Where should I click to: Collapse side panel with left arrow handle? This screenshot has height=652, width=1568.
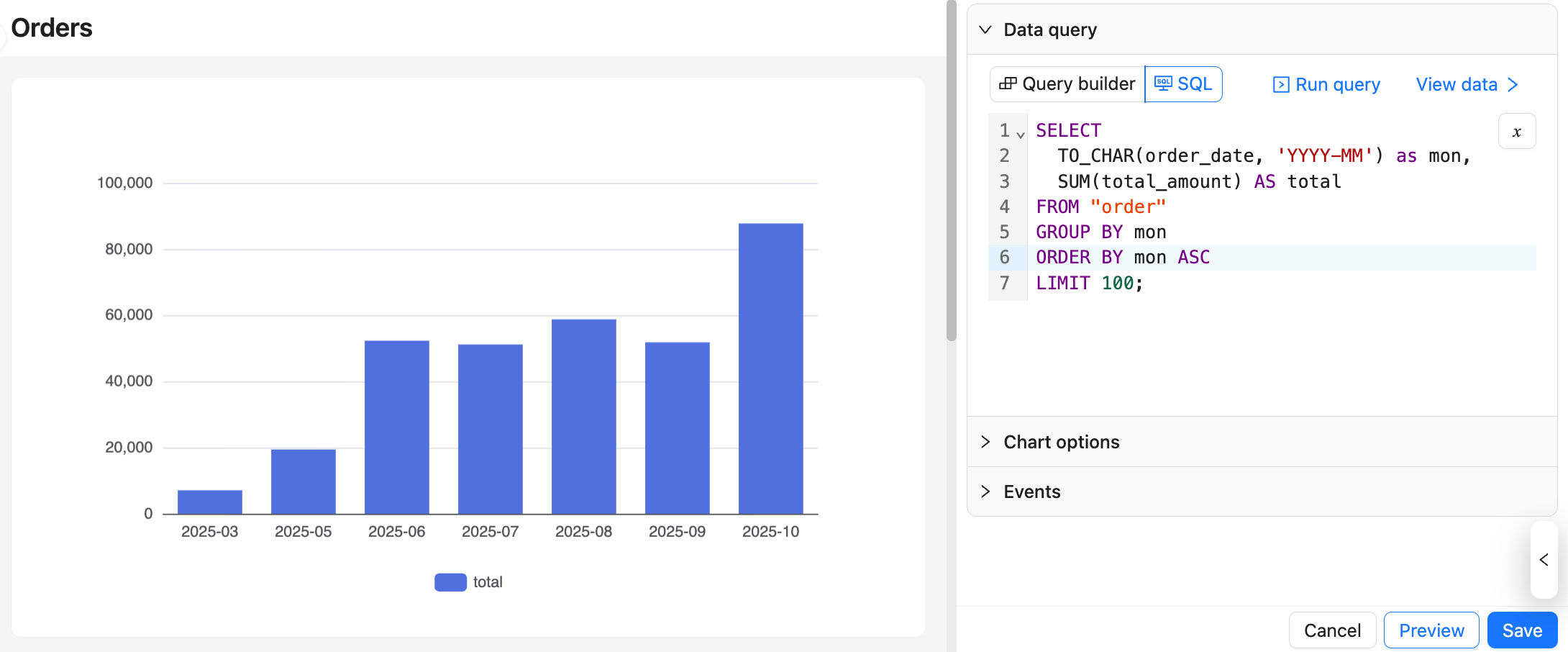[1544, 560]
